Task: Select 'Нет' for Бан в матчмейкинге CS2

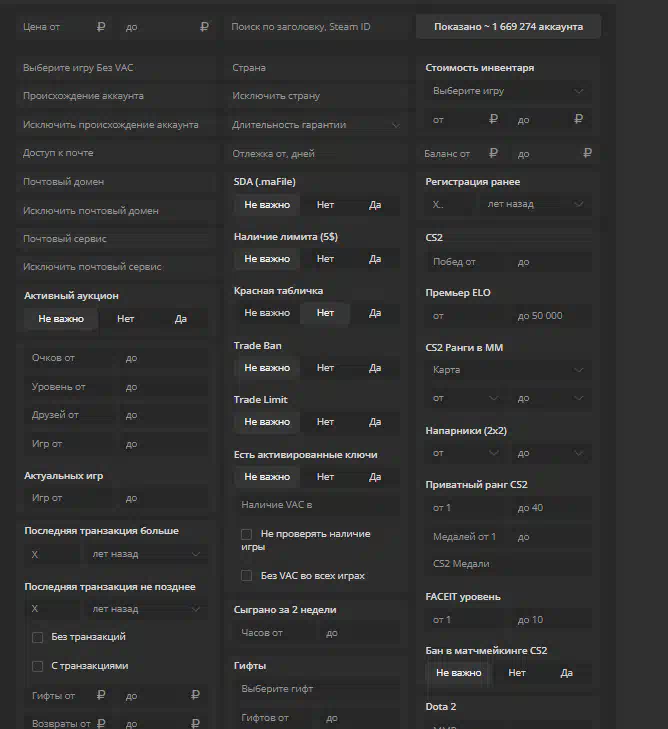Action: click(516, 673)
